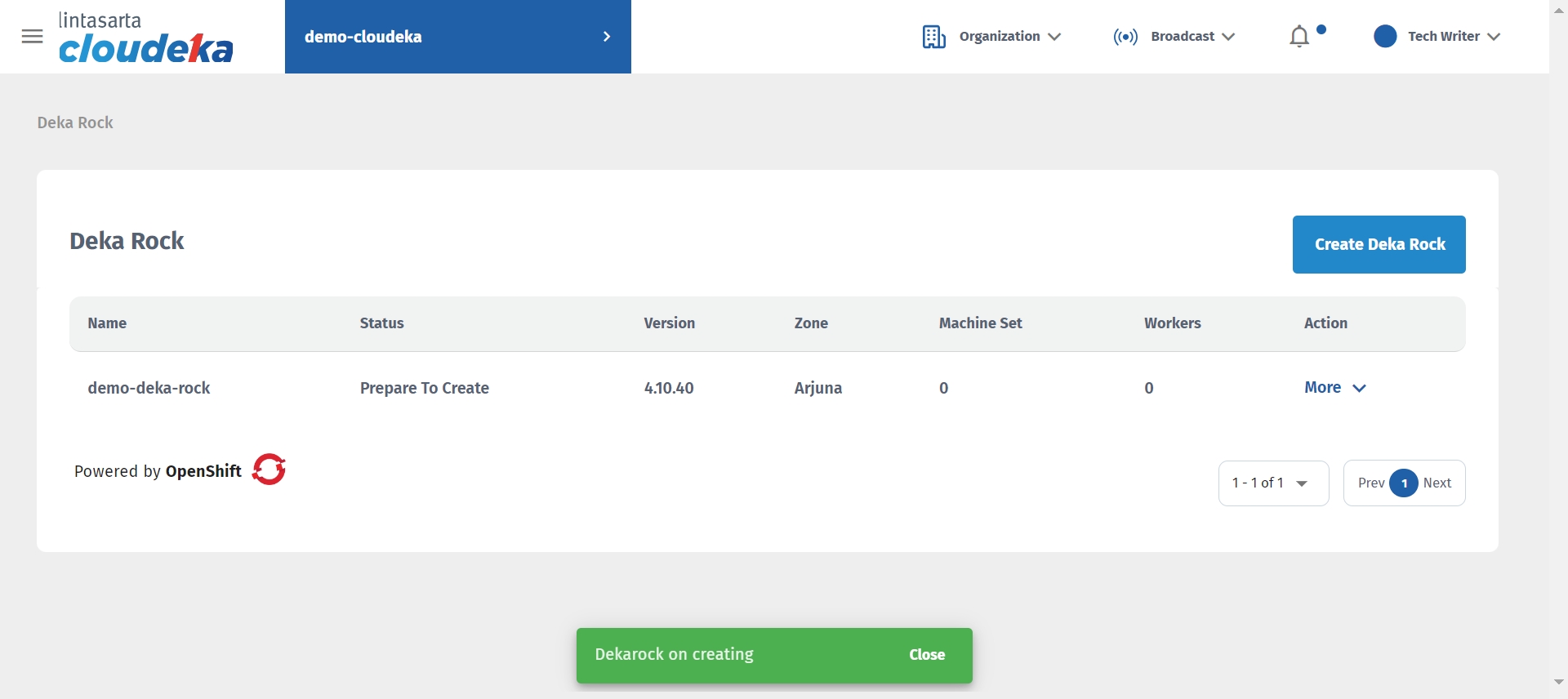1568x699 pixels.
Task: Open the More actions dropdown
Action: click(1334, 388)
